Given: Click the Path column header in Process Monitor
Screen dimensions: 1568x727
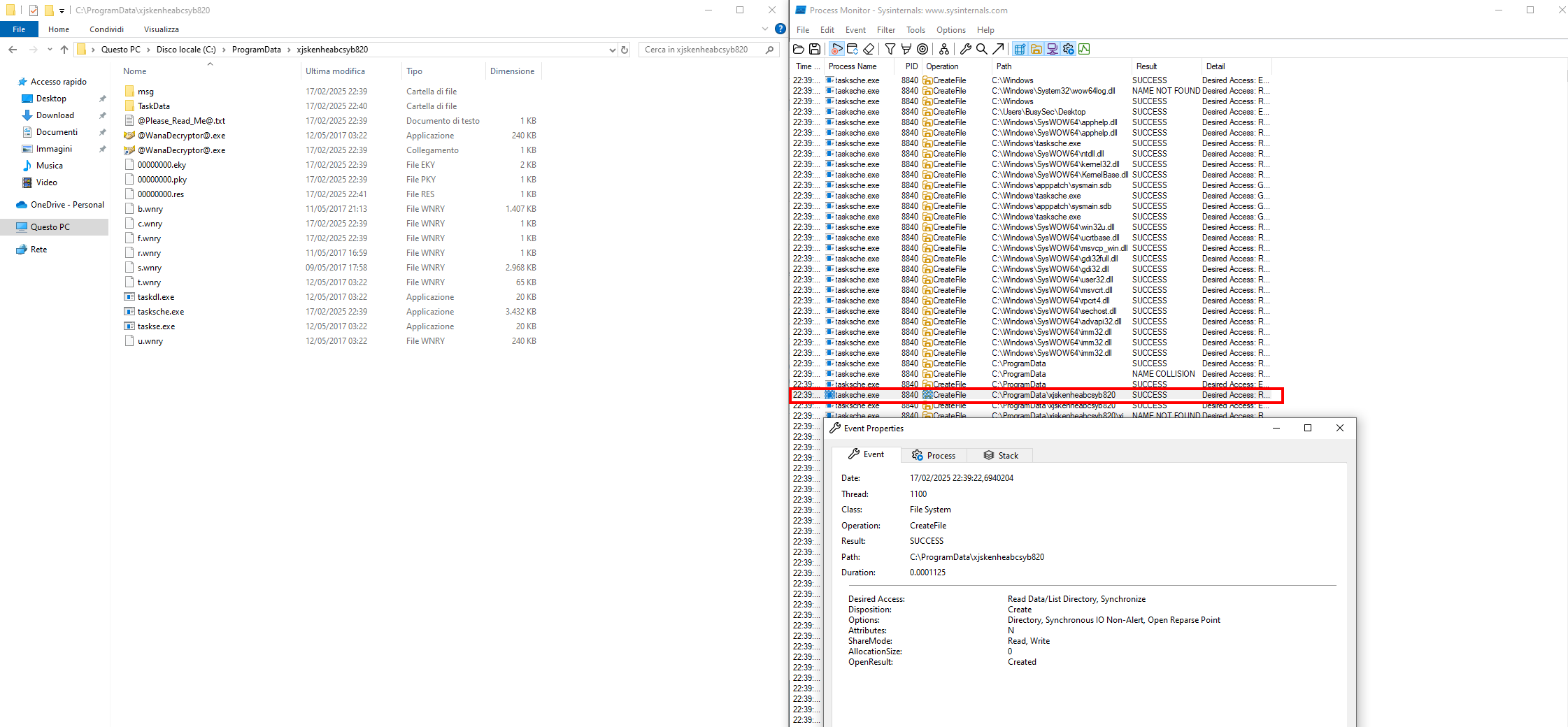Looking at the screenshot, I should (x=1060, y=66).
